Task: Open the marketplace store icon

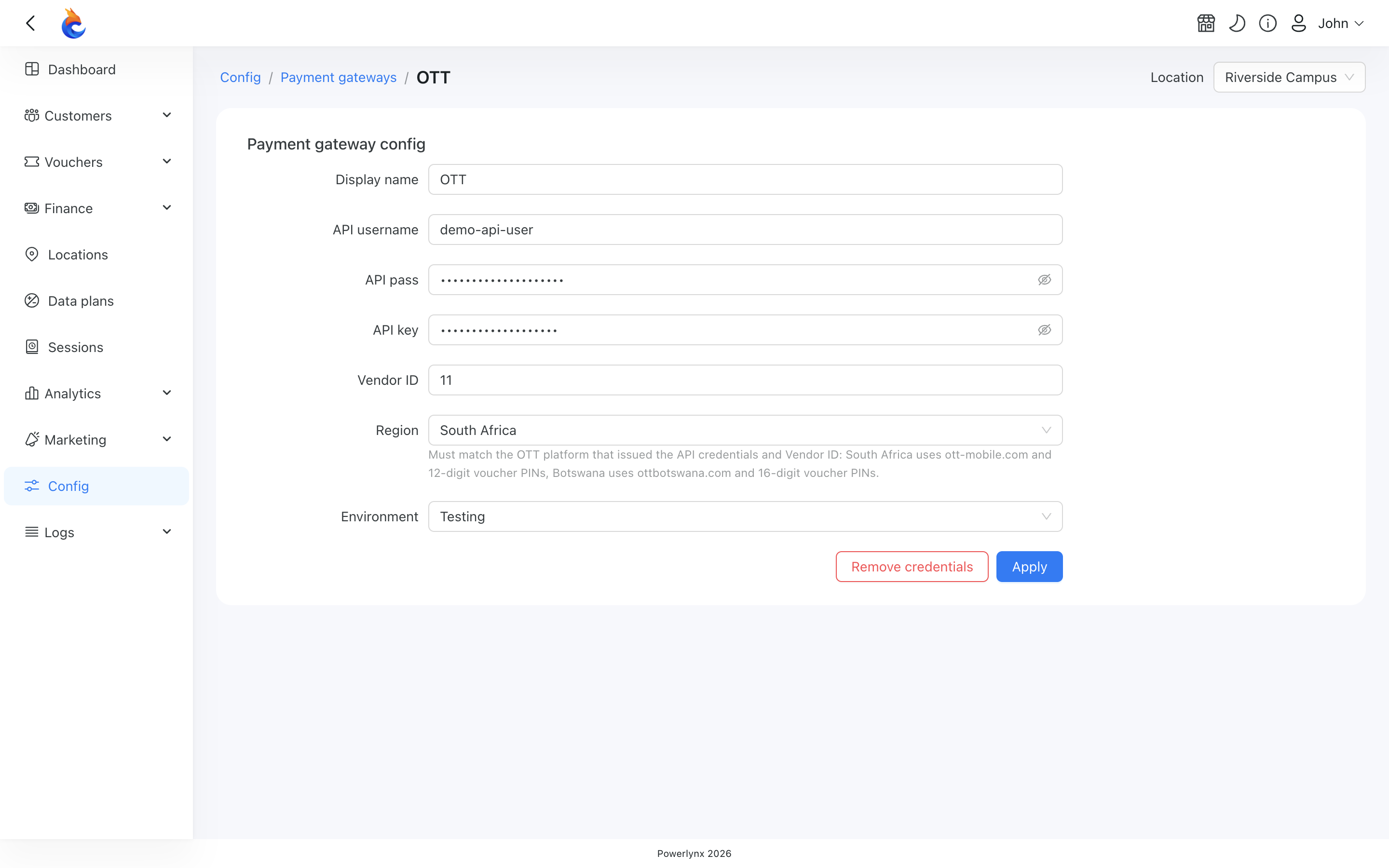Action: [x=1206, y=23]
